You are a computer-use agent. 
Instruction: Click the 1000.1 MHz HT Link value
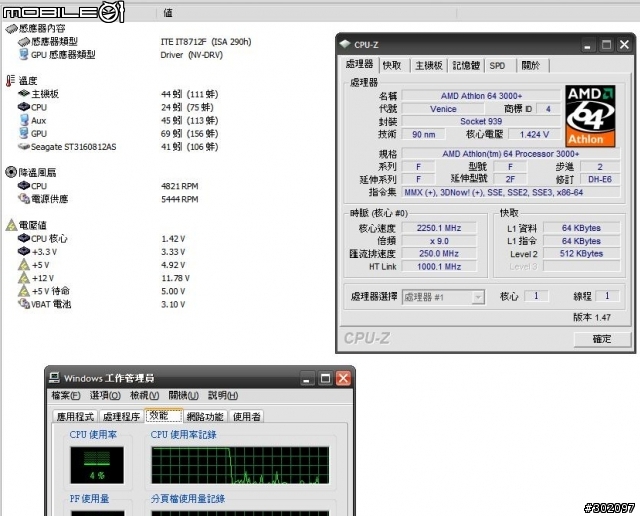(x=439, y=267)
